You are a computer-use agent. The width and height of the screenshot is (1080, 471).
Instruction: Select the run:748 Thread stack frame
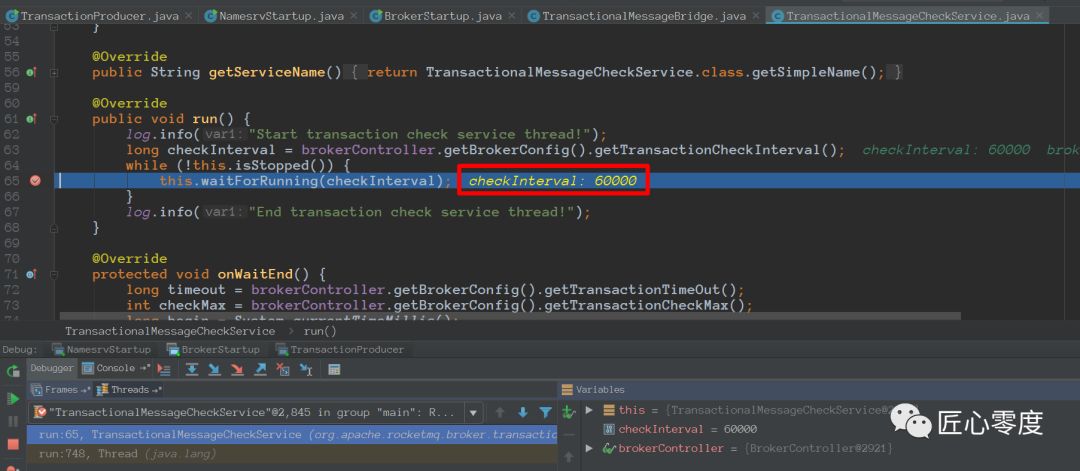click(x=292, y=454)
